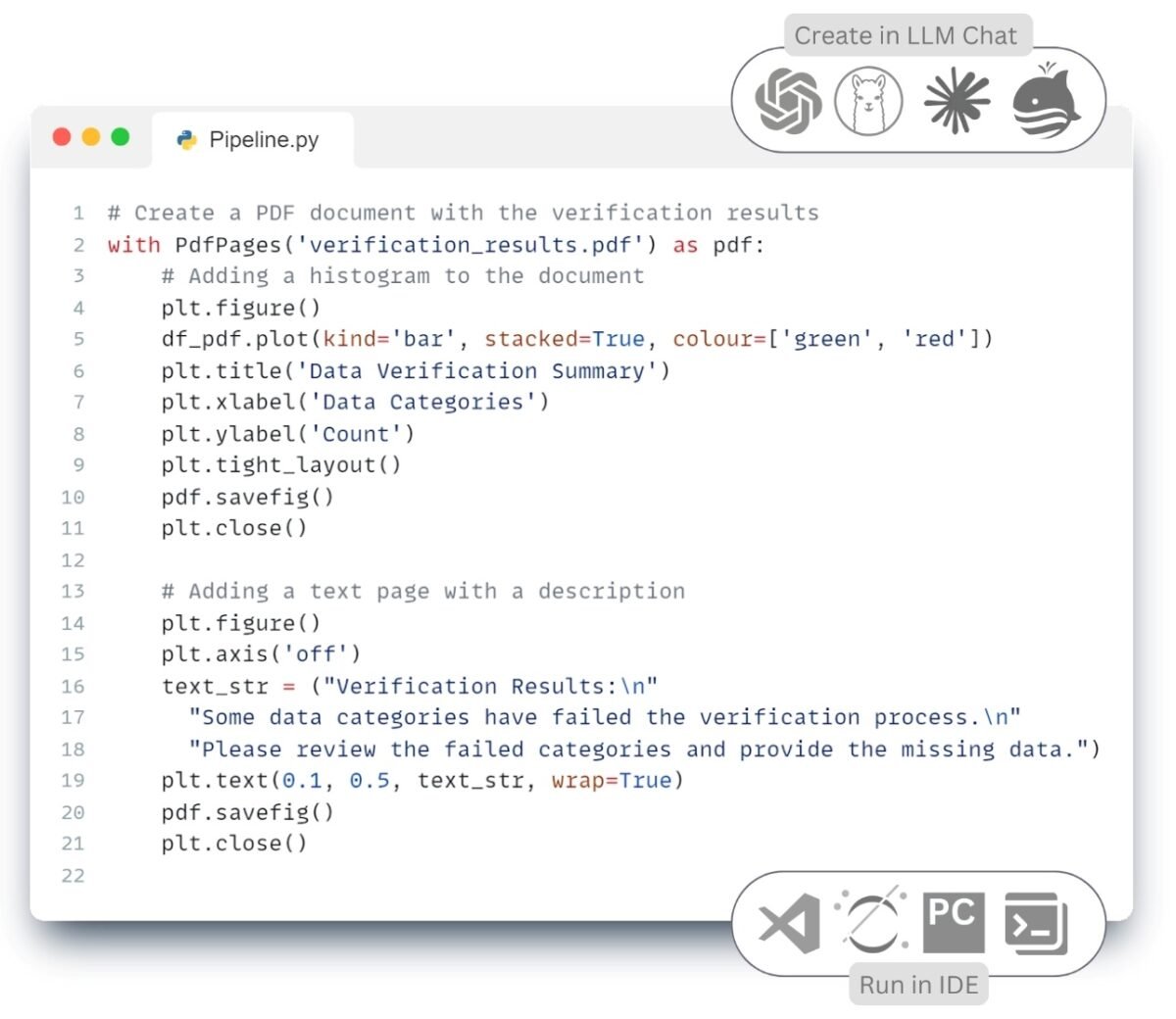Click "text_str" variable on line 16
The image size is (1176, 1019).
[x=215, y=687]
